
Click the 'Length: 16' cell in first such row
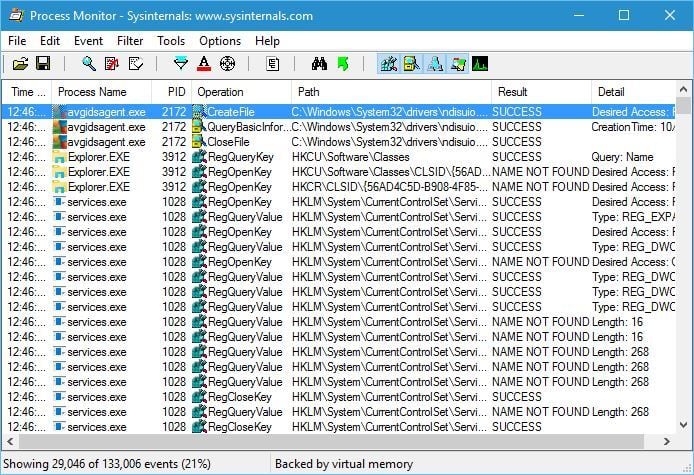(x=617, y=322)
